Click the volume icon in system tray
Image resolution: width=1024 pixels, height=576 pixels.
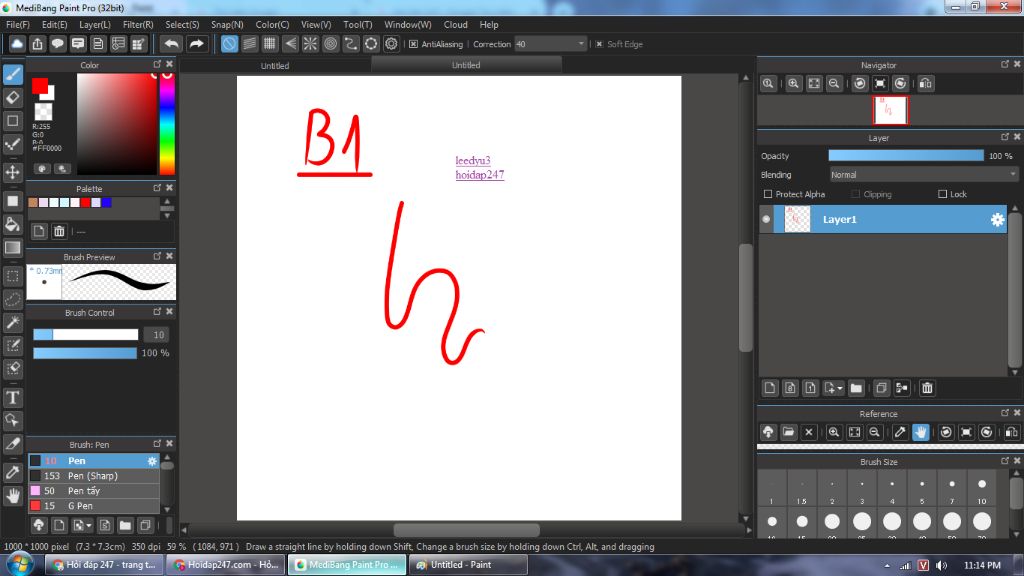[x=941, y=565]
